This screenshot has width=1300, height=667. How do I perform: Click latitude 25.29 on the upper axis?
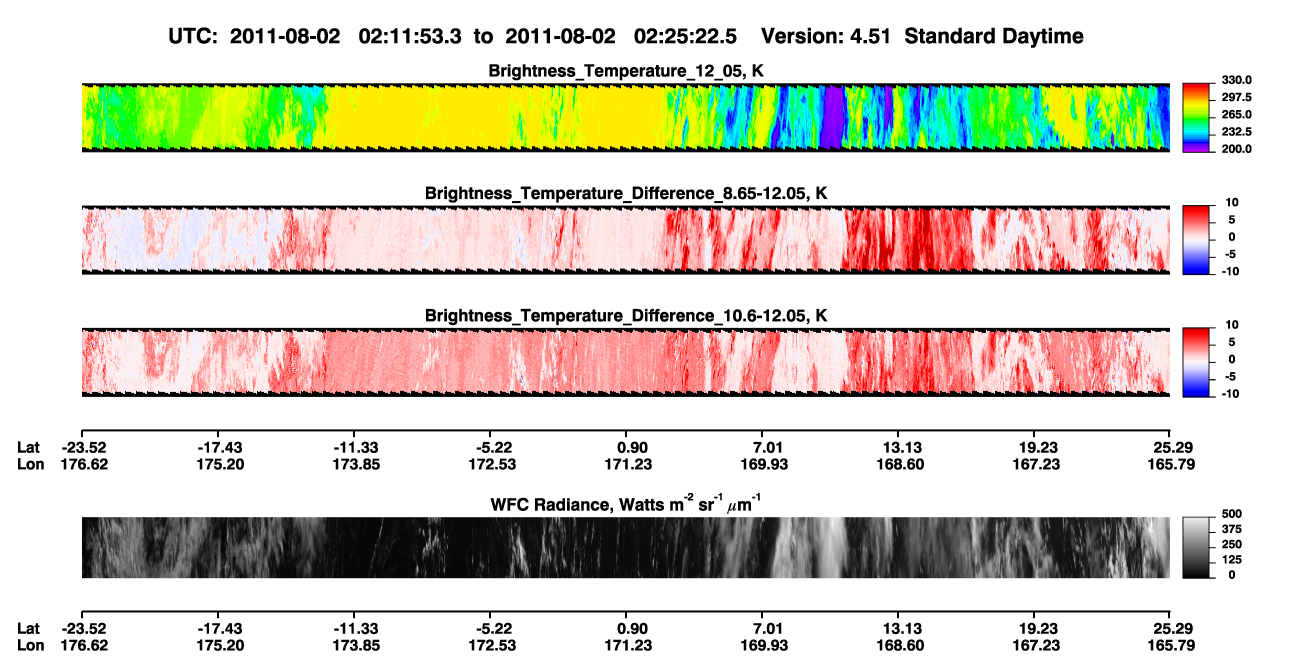tap(1170, 447)
